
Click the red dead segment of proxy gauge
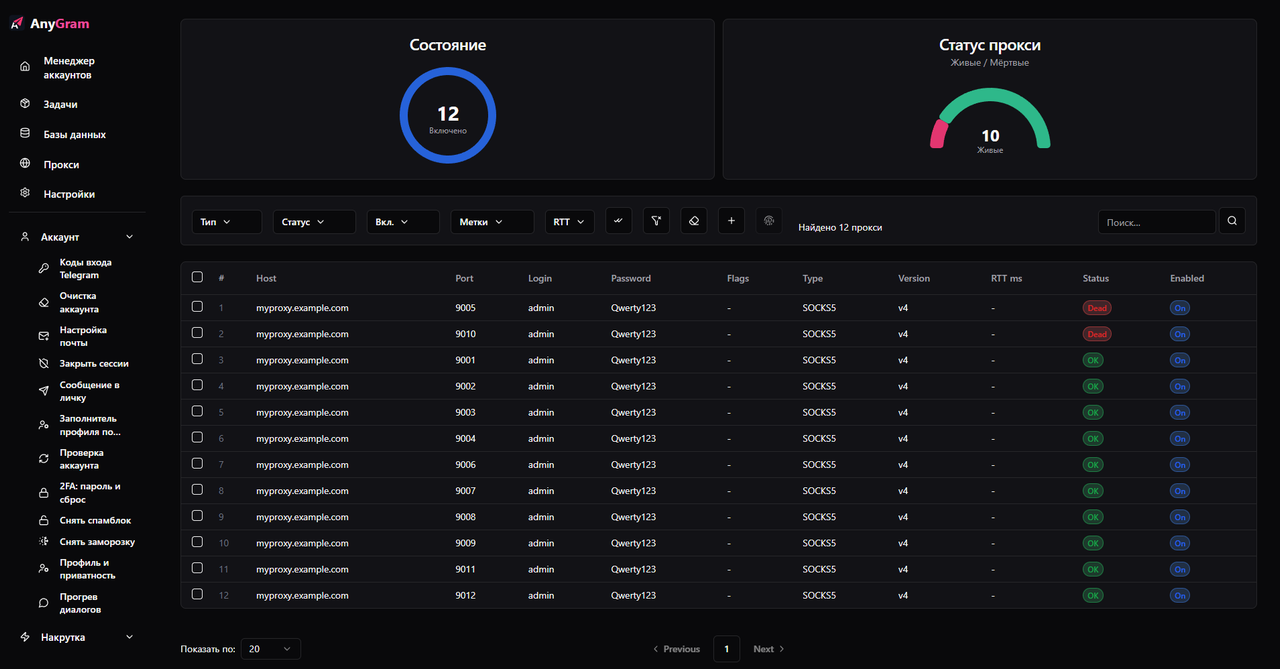click(938, 134)
